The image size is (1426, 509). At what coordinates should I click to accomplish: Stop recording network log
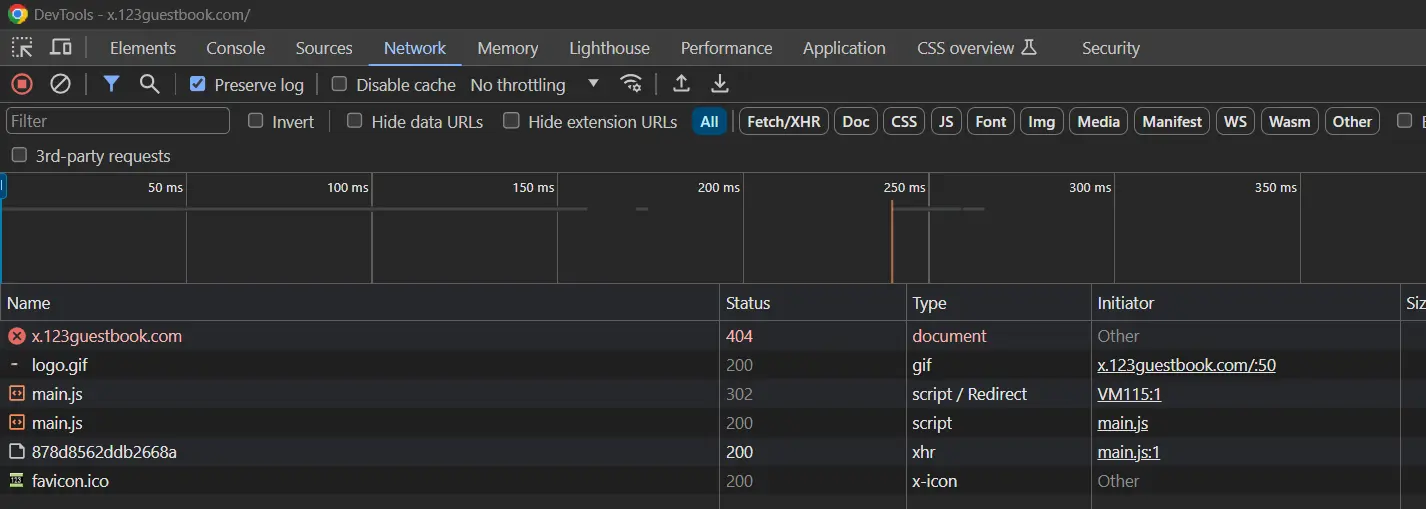(22, 84)
